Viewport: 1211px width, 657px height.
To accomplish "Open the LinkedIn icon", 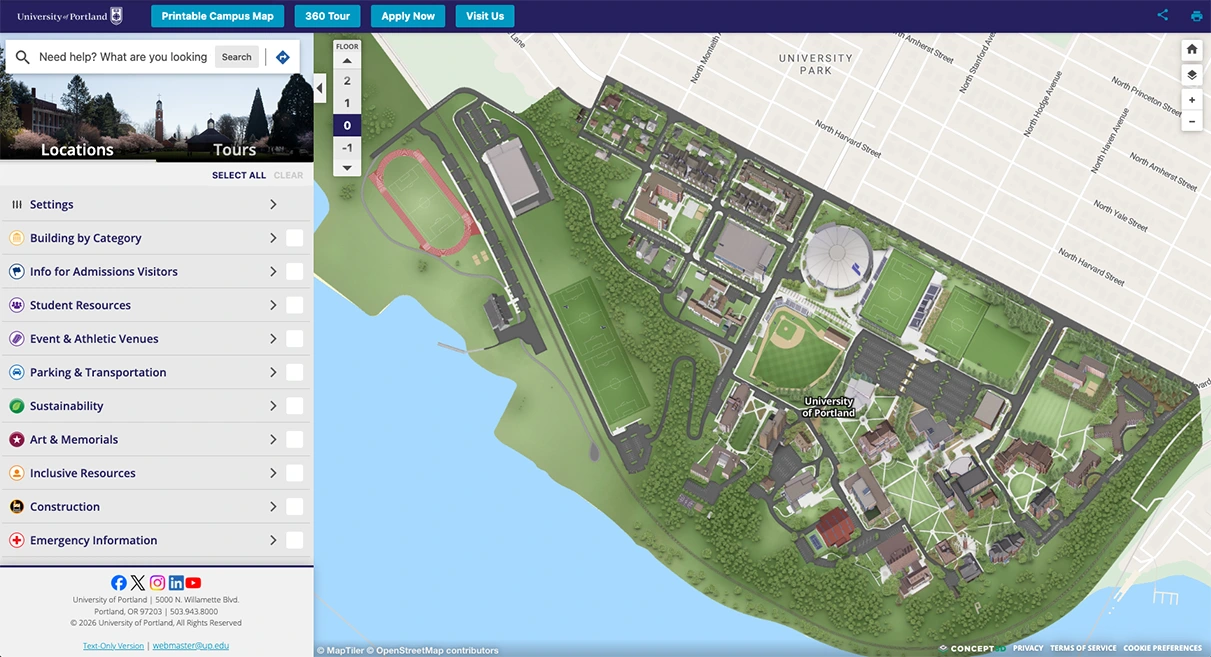I will (x=176, y=583).
